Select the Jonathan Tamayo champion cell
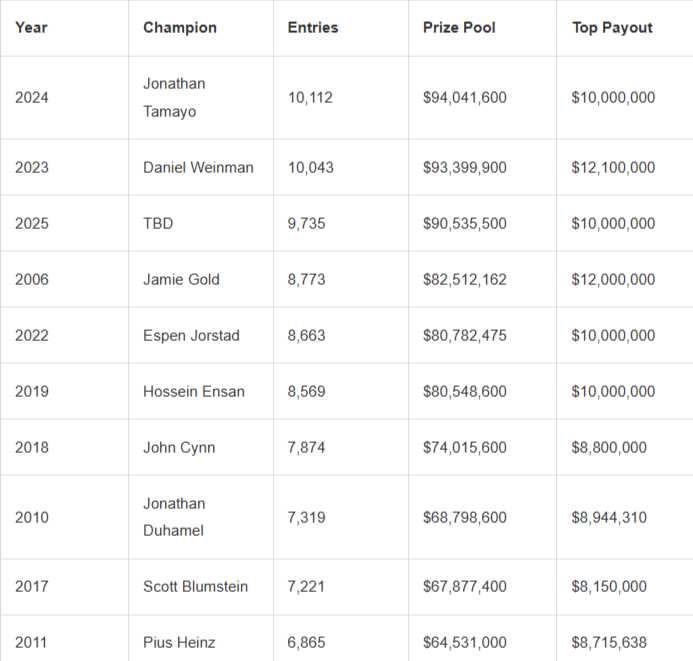 pyautogui.click(x=174, y=97)
